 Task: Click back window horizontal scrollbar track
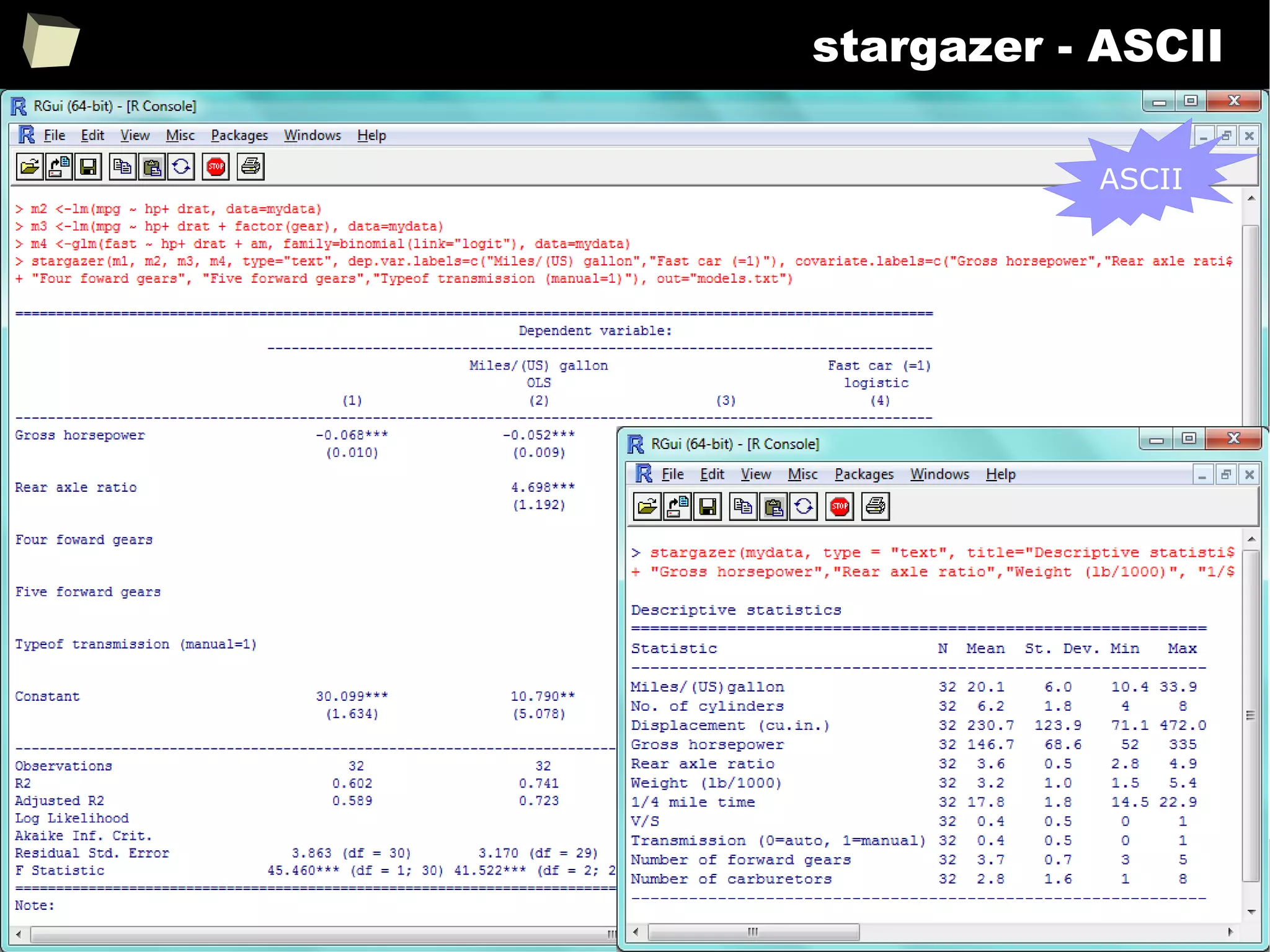tap(322, 934)
